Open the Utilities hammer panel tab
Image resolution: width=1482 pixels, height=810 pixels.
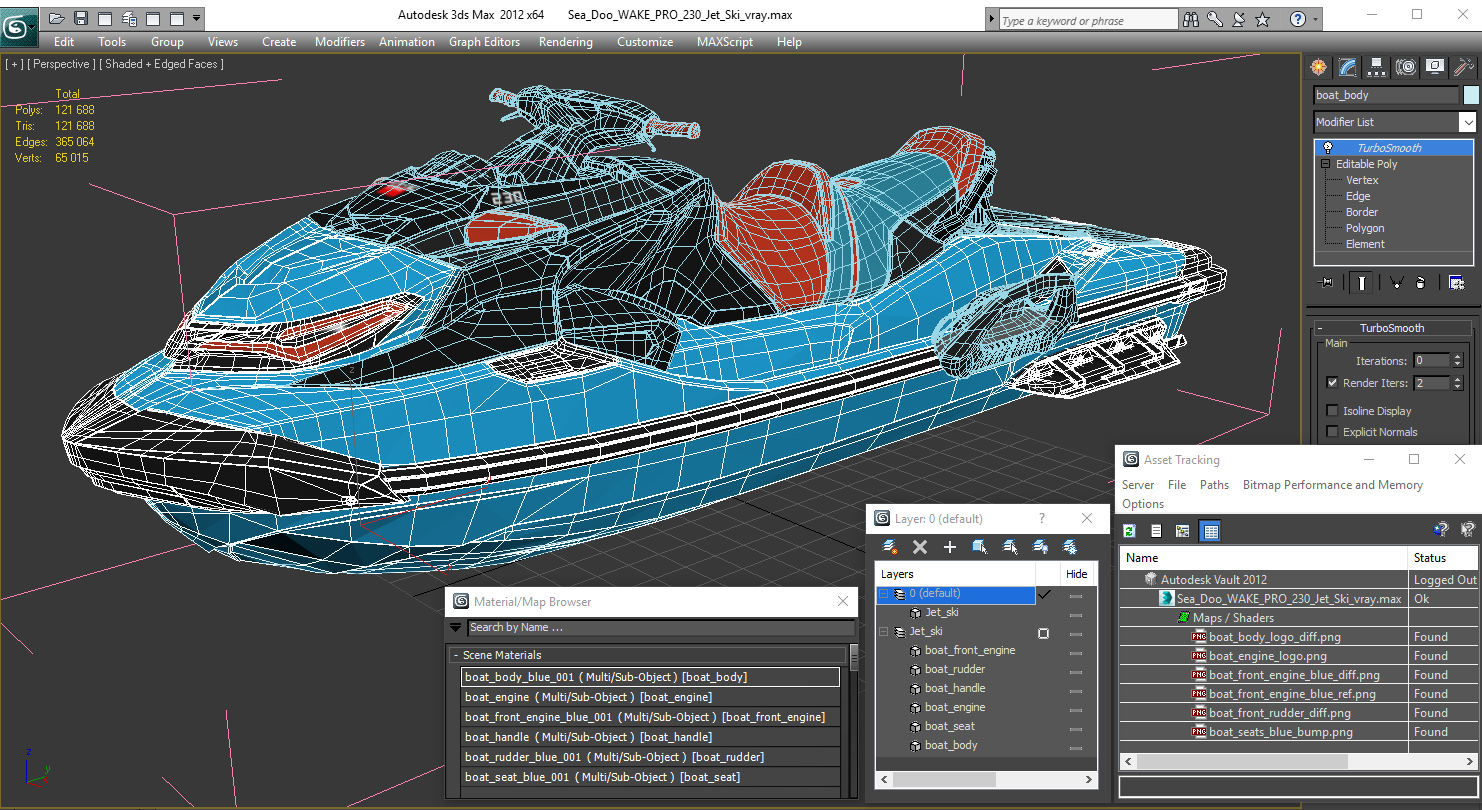(x=1464, y=67)
